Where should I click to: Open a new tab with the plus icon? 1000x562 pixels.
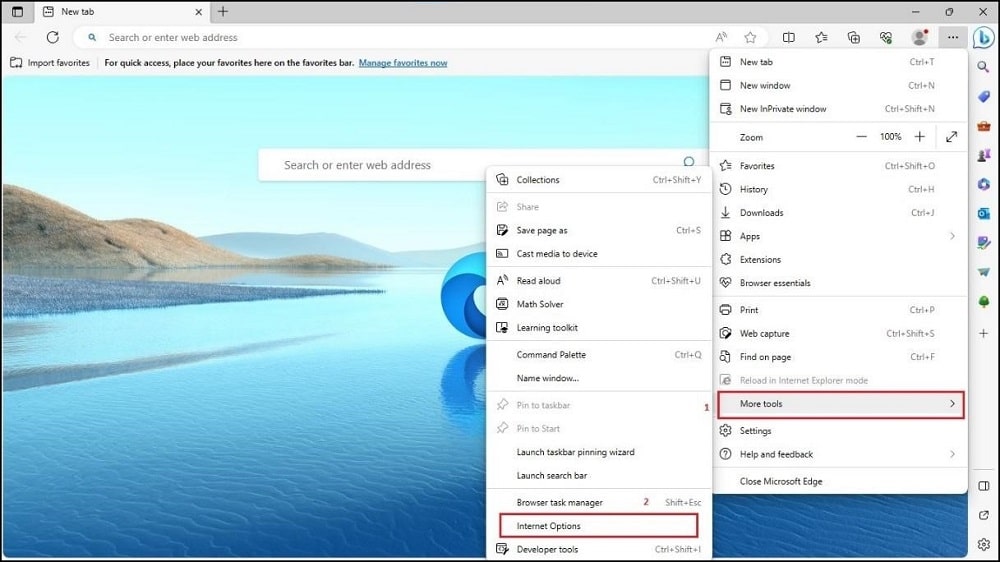pyautogui.click(x=223, y=11)
